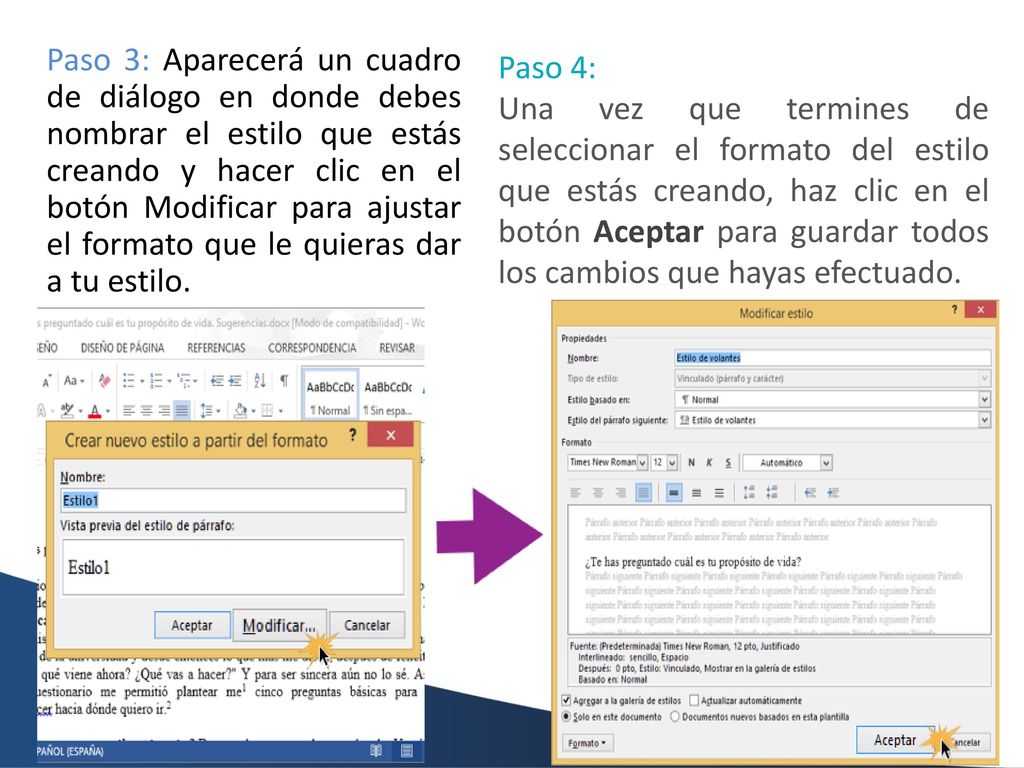Click increase indent in Modificar estilo dialog
Image resolution: width=1024 pixels, height=768 pixels.
pos(833,492)
